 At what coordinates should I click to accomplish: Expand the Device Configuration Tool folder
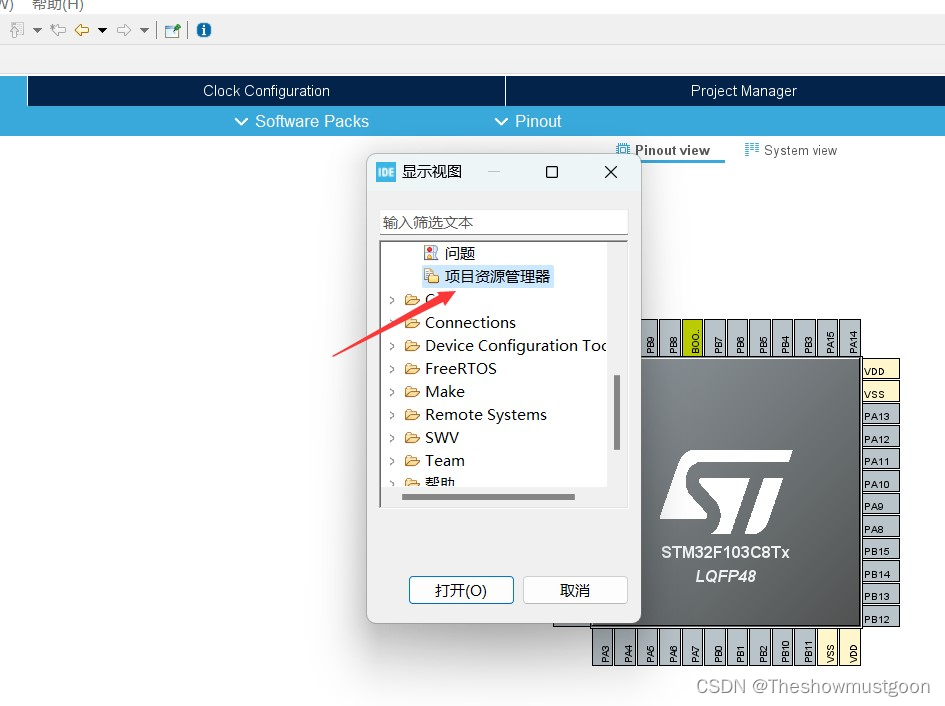pos(391,345)
